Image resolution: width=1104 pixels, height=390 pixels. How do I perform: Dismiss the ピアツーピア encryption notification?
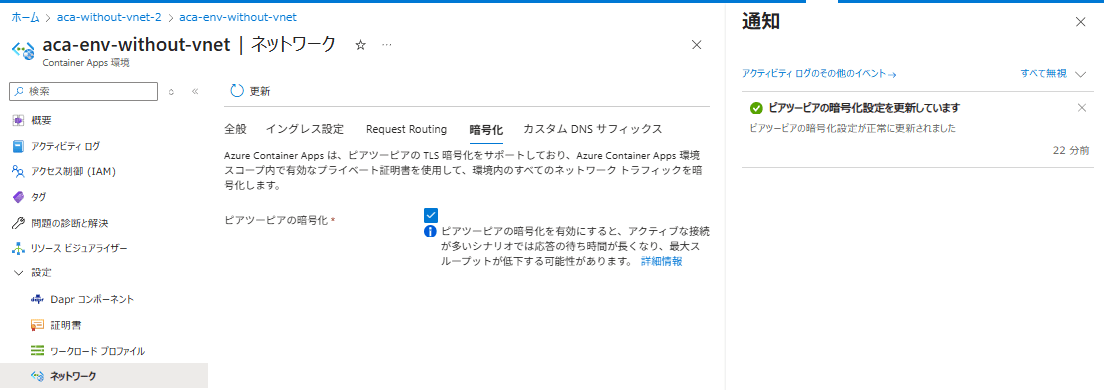coord(1082,108)
